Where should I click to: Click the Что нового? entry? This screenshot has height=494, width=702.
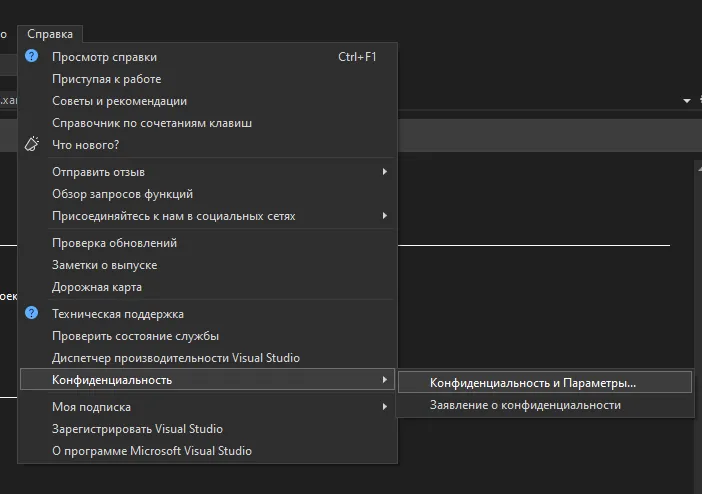click(207, 145)
